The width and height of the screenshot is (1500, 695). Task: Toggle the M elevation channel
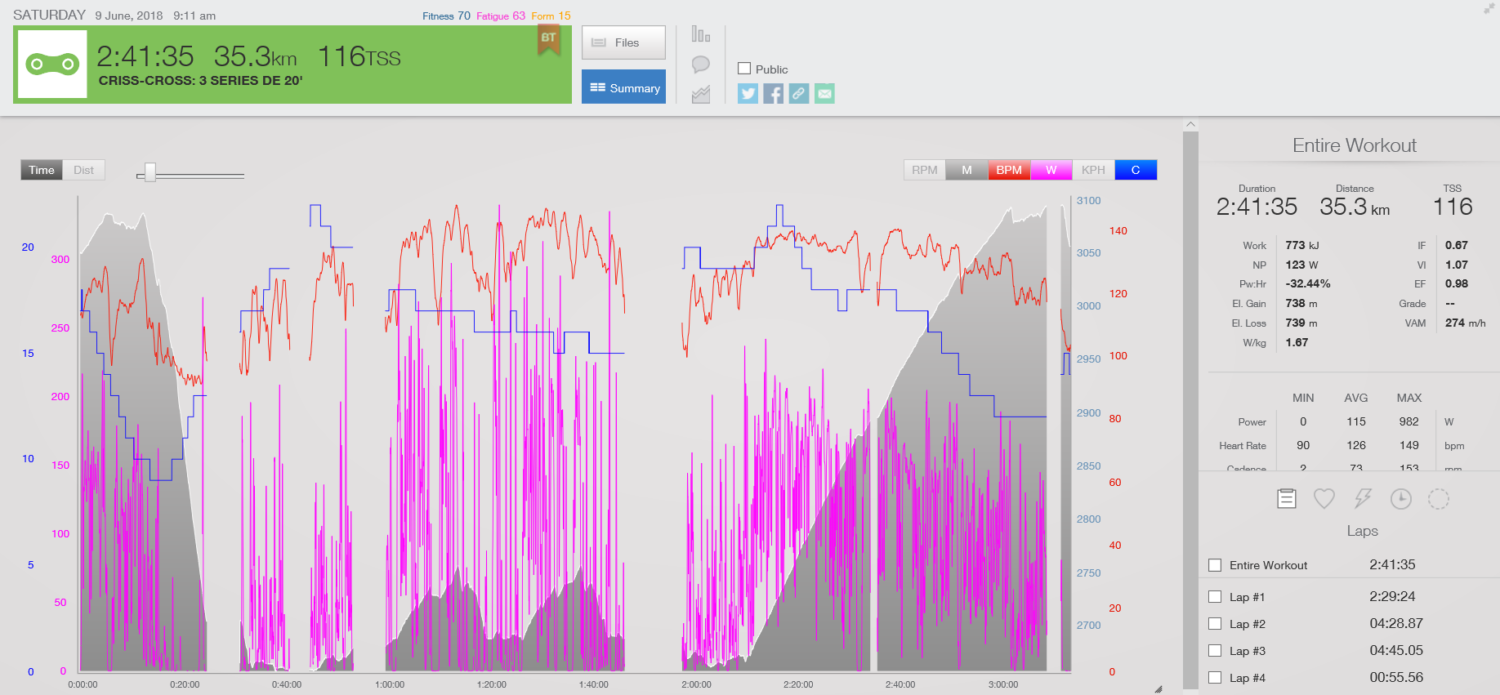pyautogui.click(x=967, y=170)
